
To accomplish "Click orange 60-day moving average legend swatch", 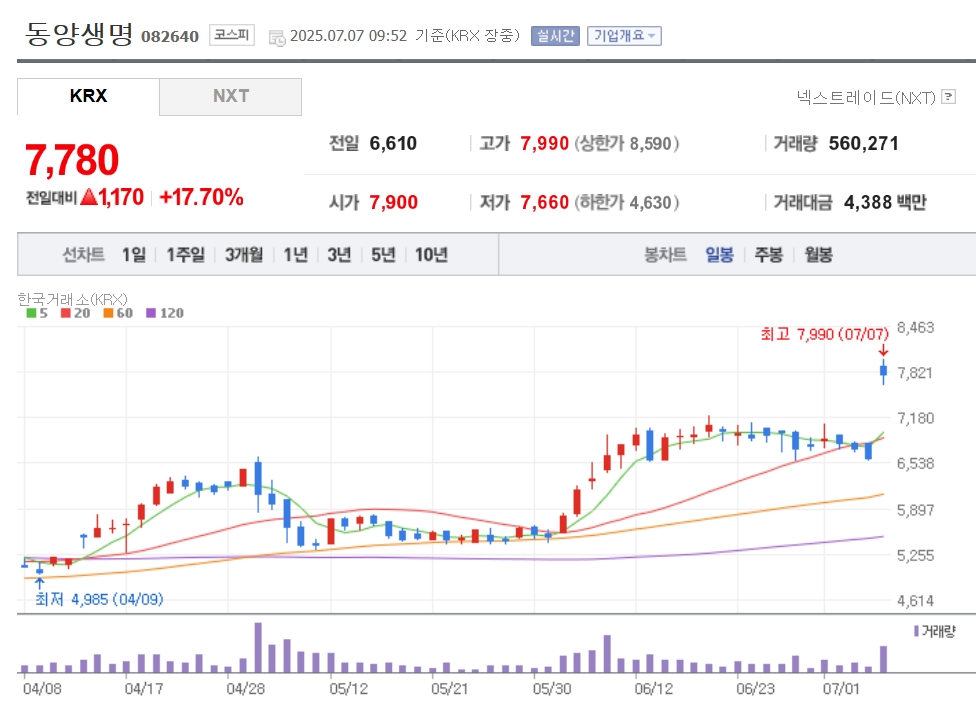I will [108, 313].
